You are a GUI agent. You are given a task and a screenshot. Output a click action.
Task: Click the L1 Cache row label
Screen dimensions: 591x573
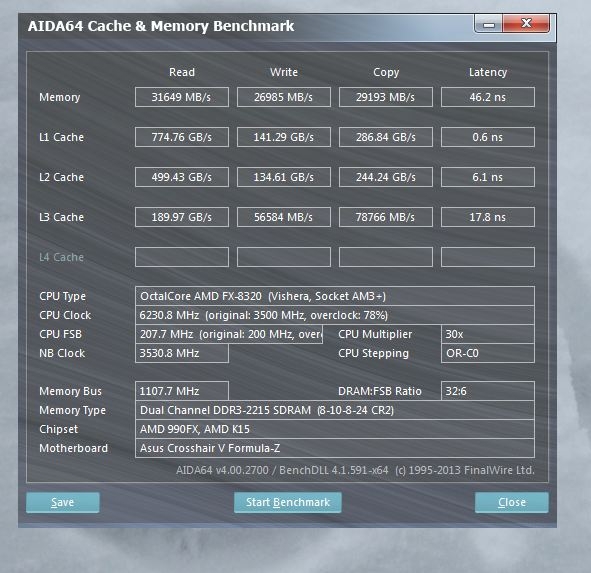[61, 137]
